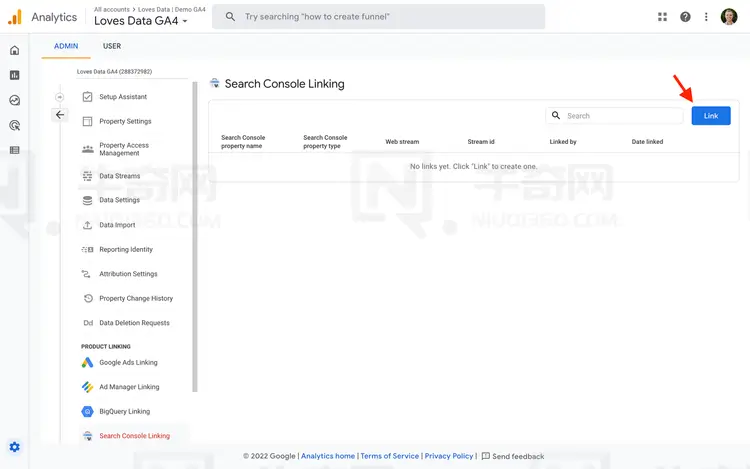Select Data Settings in the admin list
Screen dimensions: 750x469
pyautogui.click(x=120, y=200)
